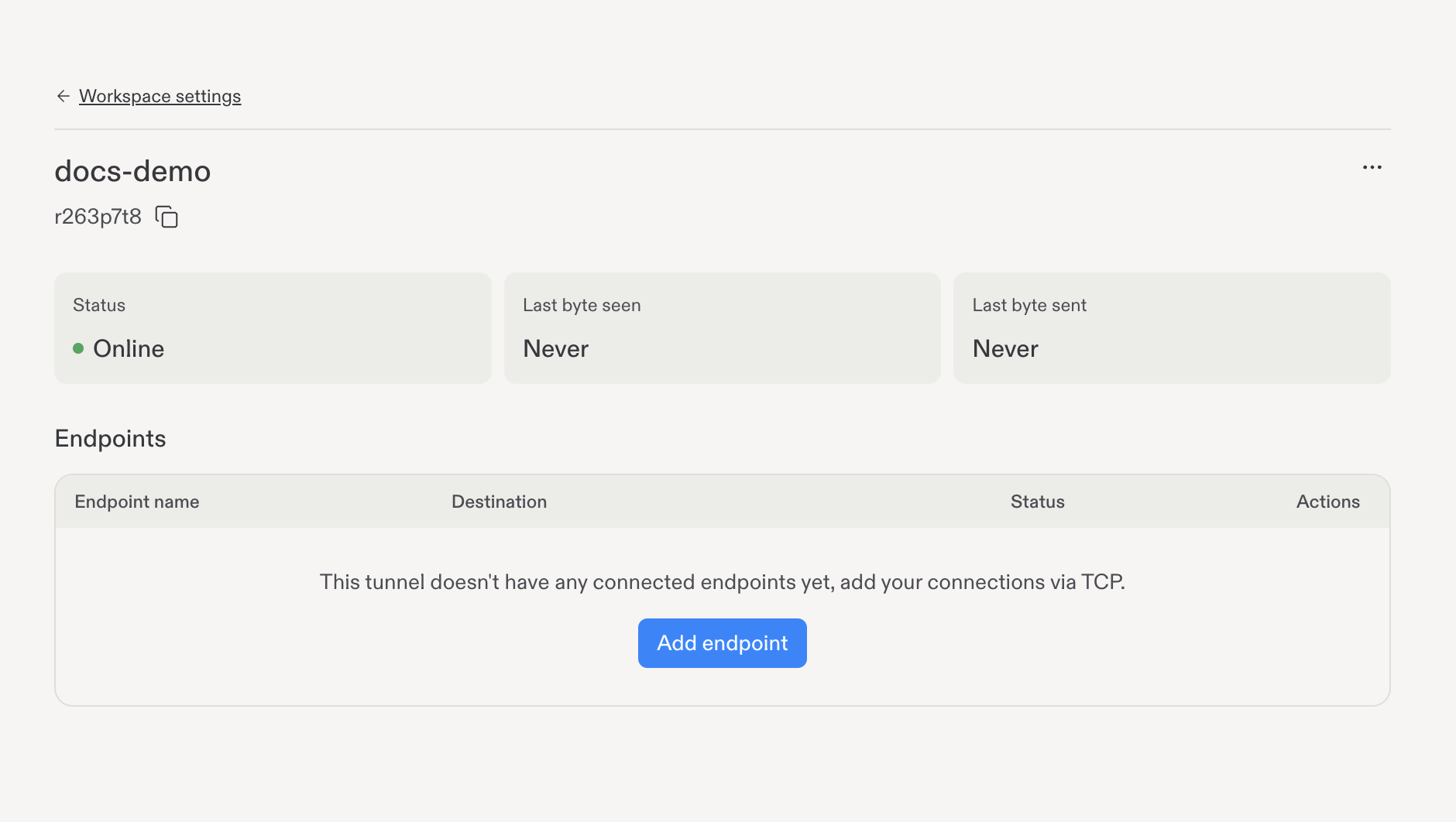Viewport: 1456px width, 822px height.
Task: Click the Endpoint name column header
Action: click(137, 502)
